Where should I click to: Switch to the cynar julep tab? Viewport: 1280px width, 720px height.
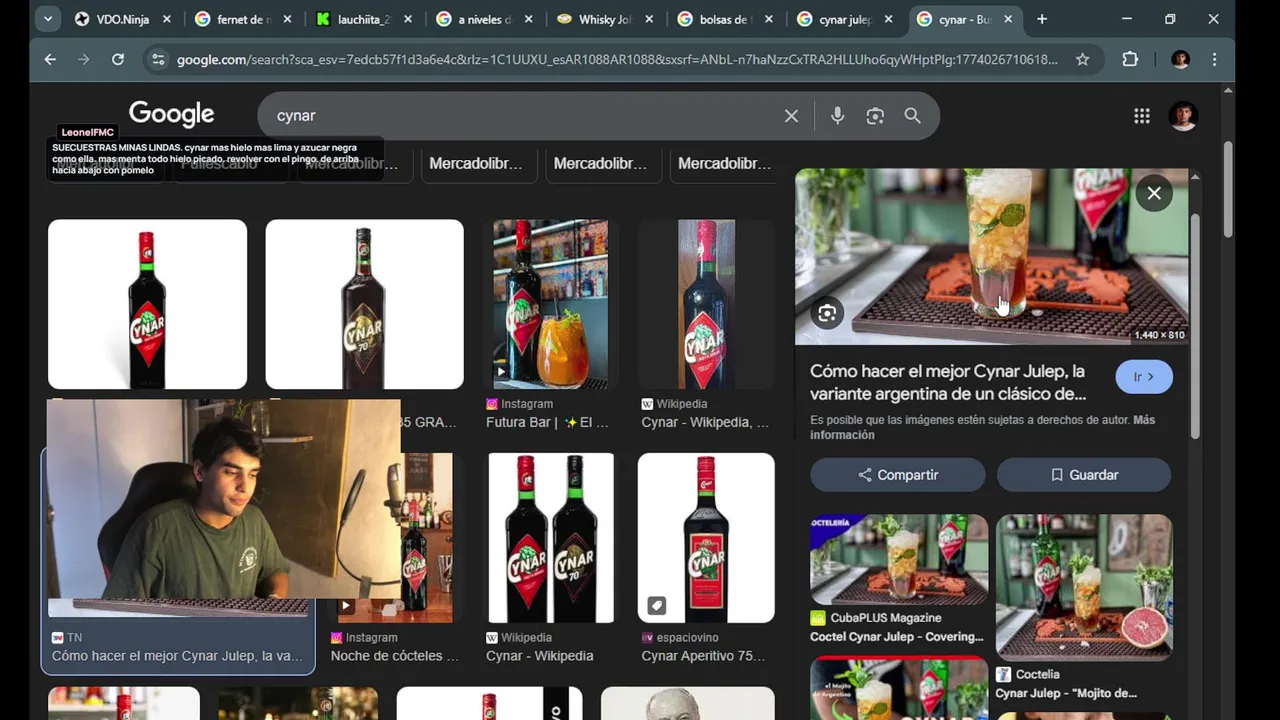click(x=846, y=19)
